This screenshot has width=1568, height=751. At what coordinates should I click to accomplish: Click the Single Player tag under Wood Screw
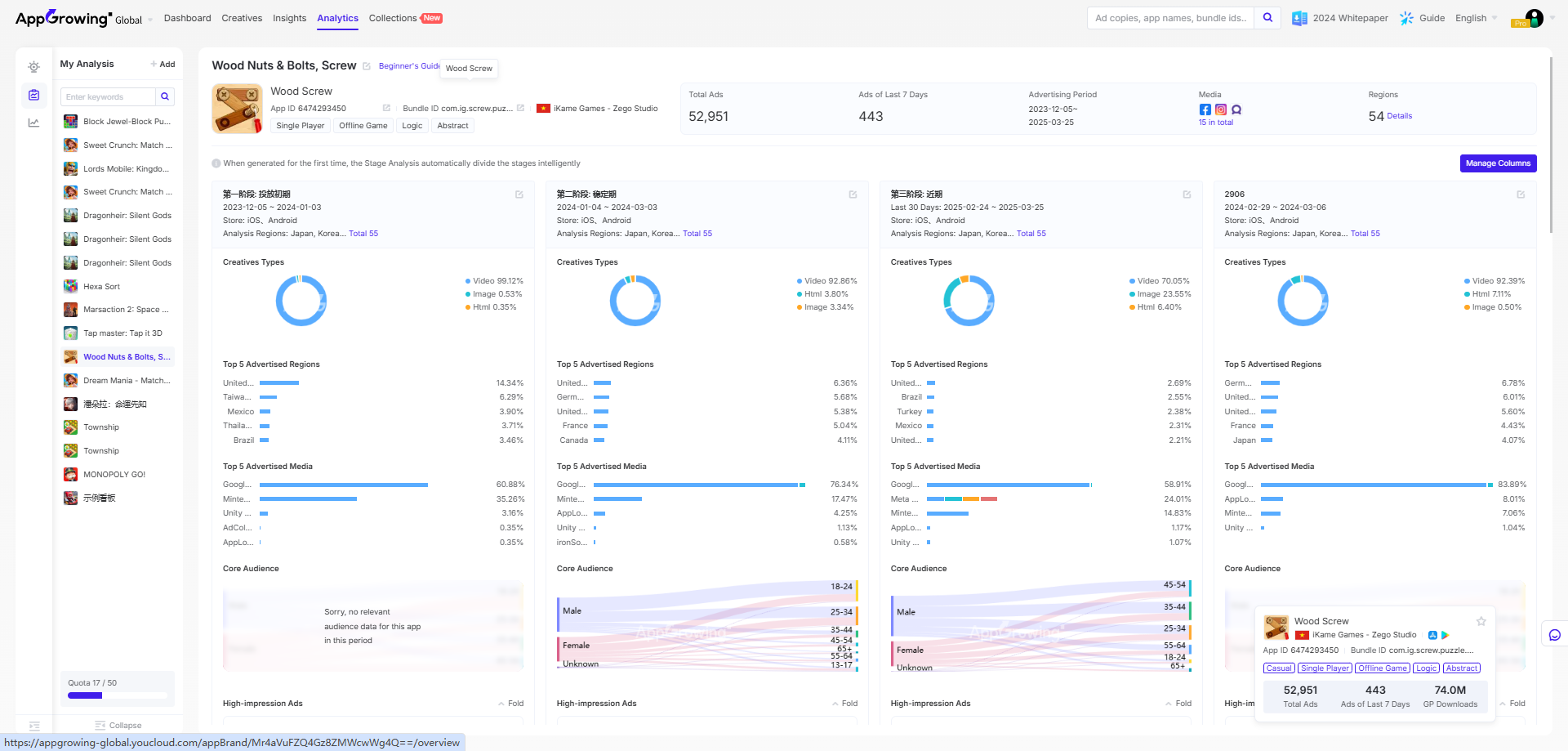point(301,126)
